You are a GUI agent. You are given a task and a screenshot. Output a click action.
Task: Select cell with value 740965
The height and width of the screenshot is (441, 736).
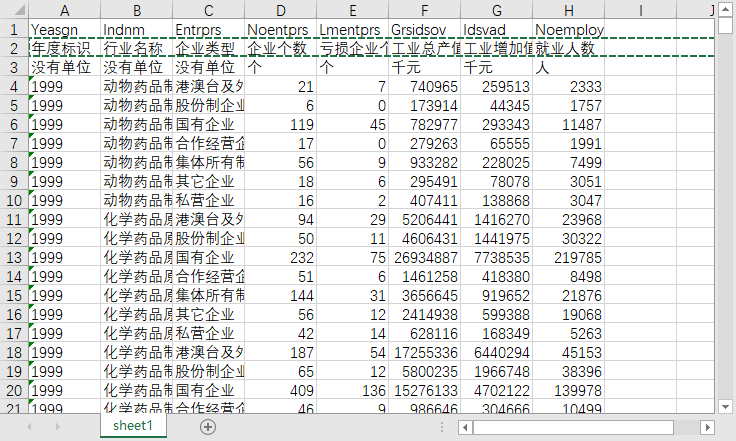point(424,86)
